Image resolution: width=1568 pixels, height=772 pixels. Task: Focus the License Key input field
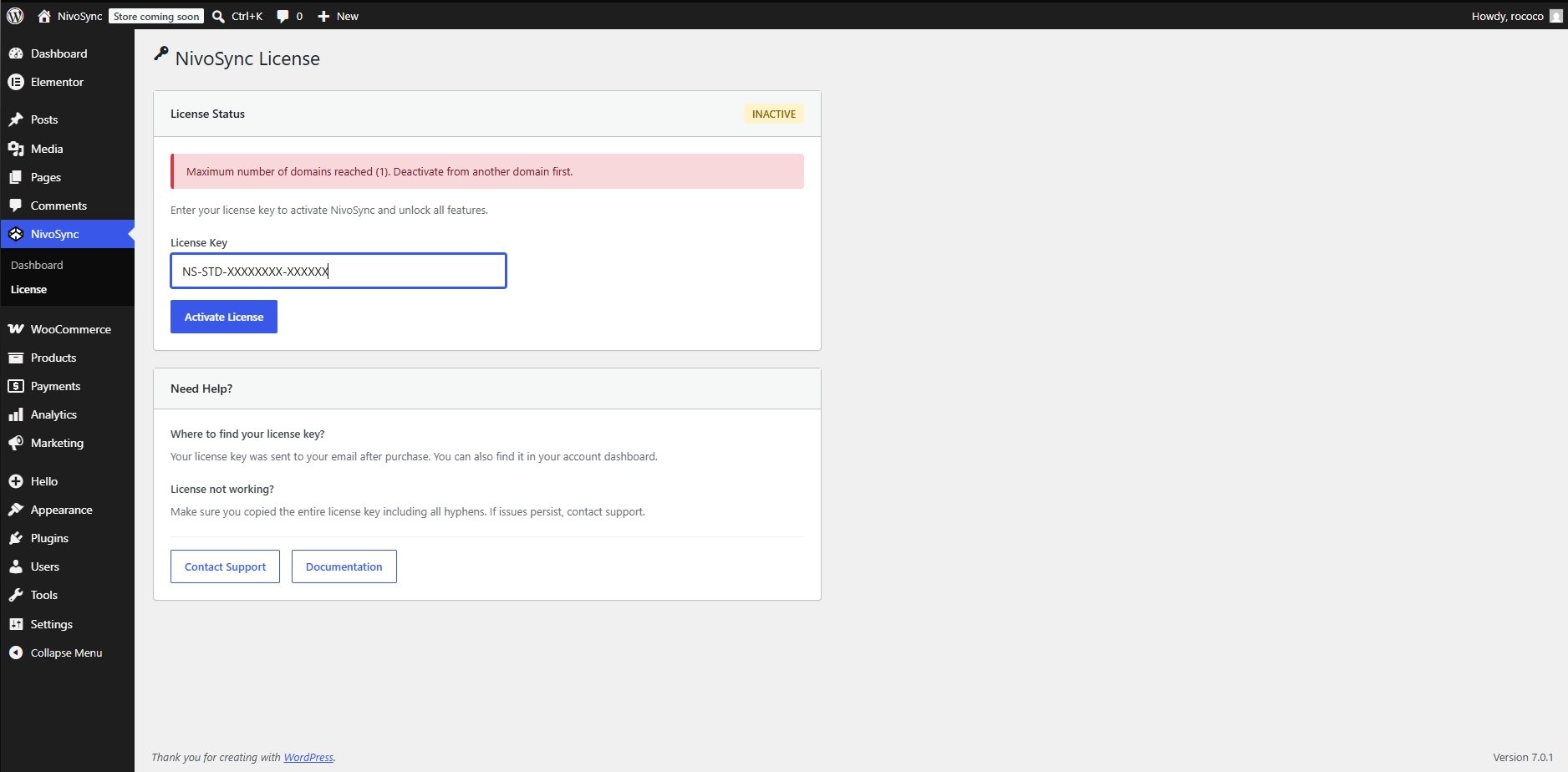click(339, 271)
